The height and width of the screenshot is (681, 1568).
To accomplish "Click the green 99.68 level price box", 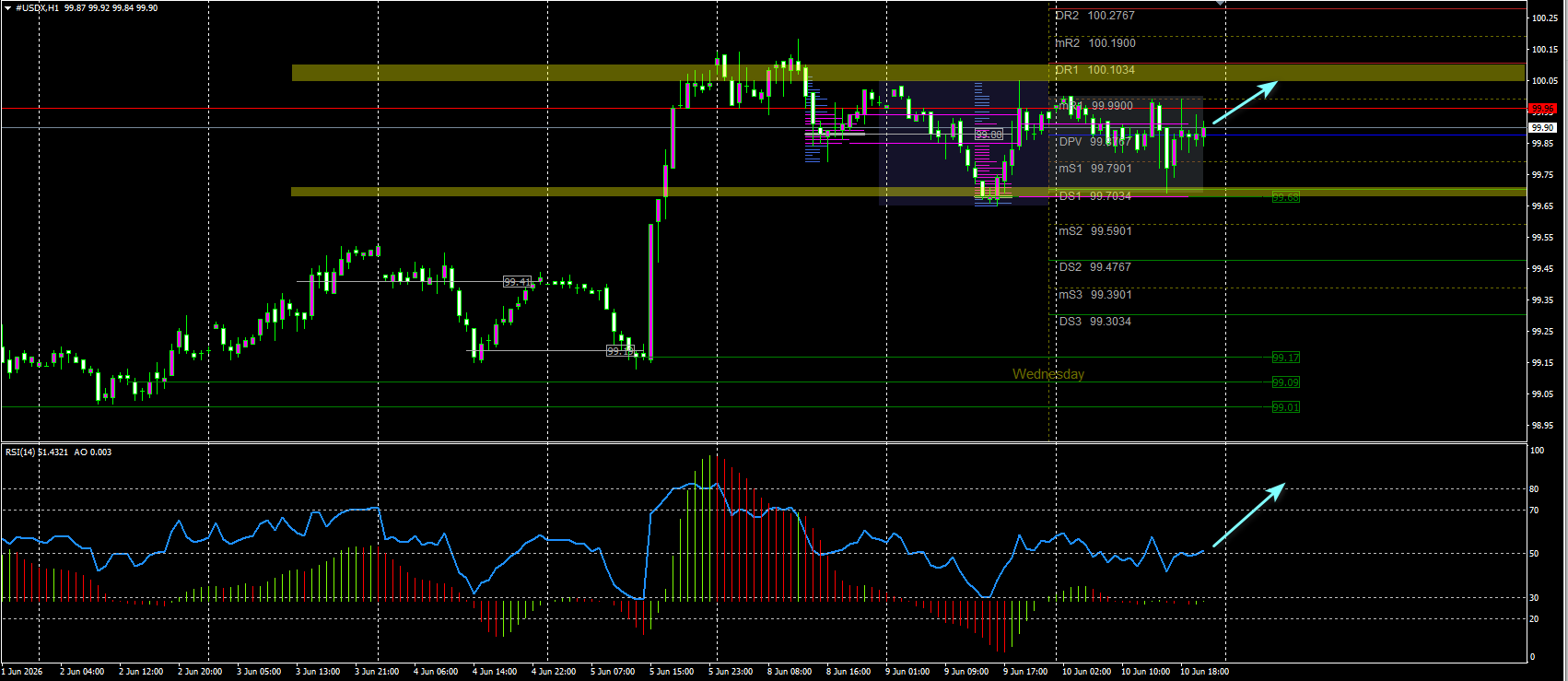I will coord(1286,197).
